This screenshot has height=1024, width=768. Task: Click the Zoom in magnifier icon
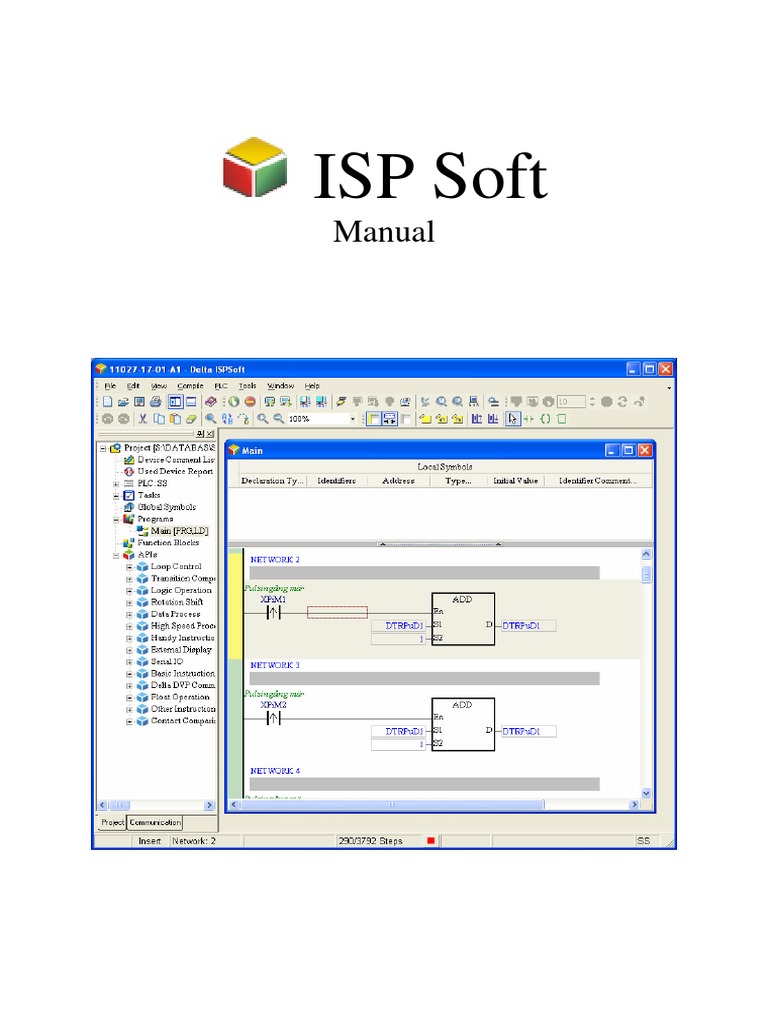(263, 419)
